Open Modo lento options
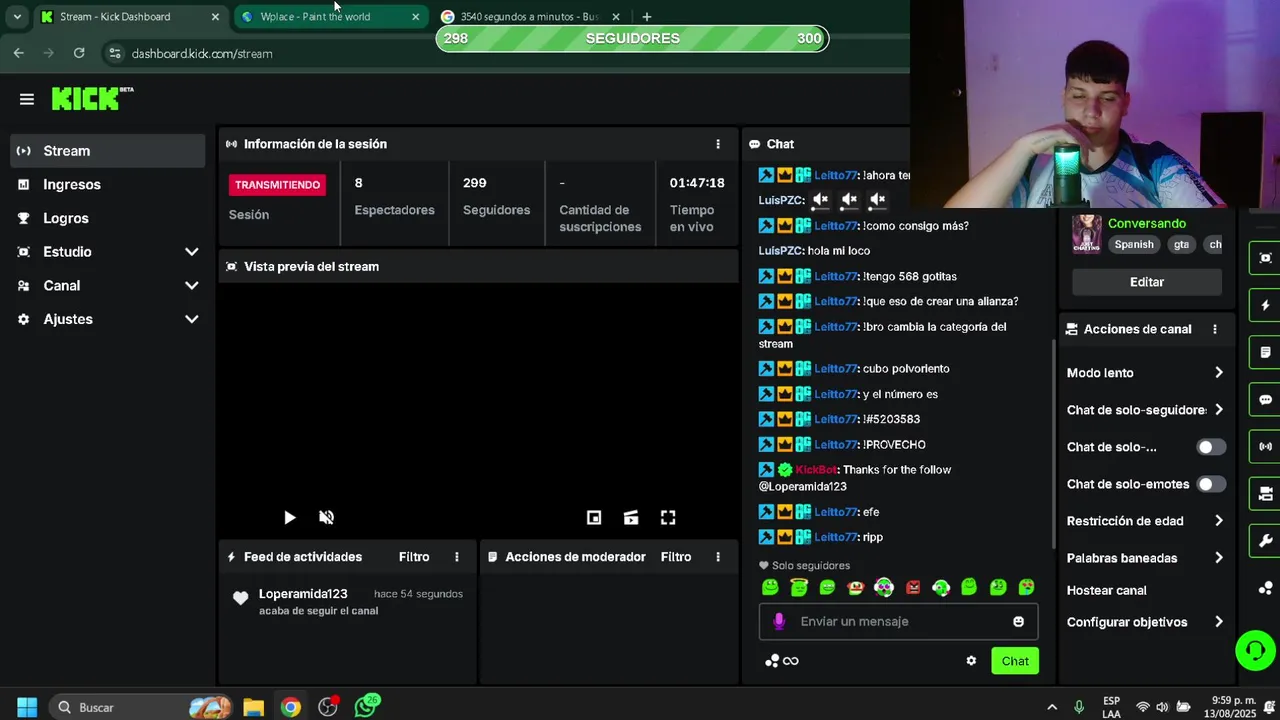The image size is (1280, 720). (1145, 373)
